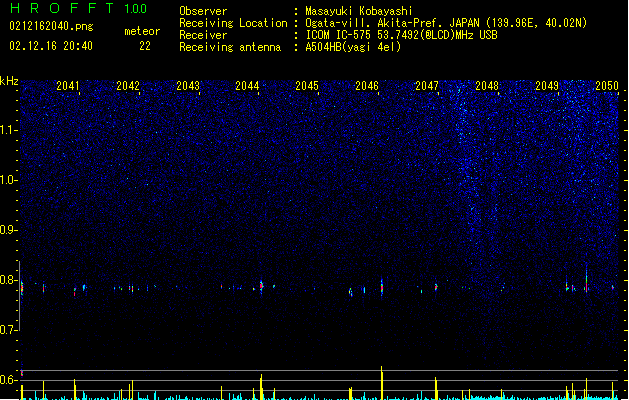This screenshot has height=400, width=629.
Task: Select the antenna value A504HB(yagi 4el)
Action: pos(353,47)
